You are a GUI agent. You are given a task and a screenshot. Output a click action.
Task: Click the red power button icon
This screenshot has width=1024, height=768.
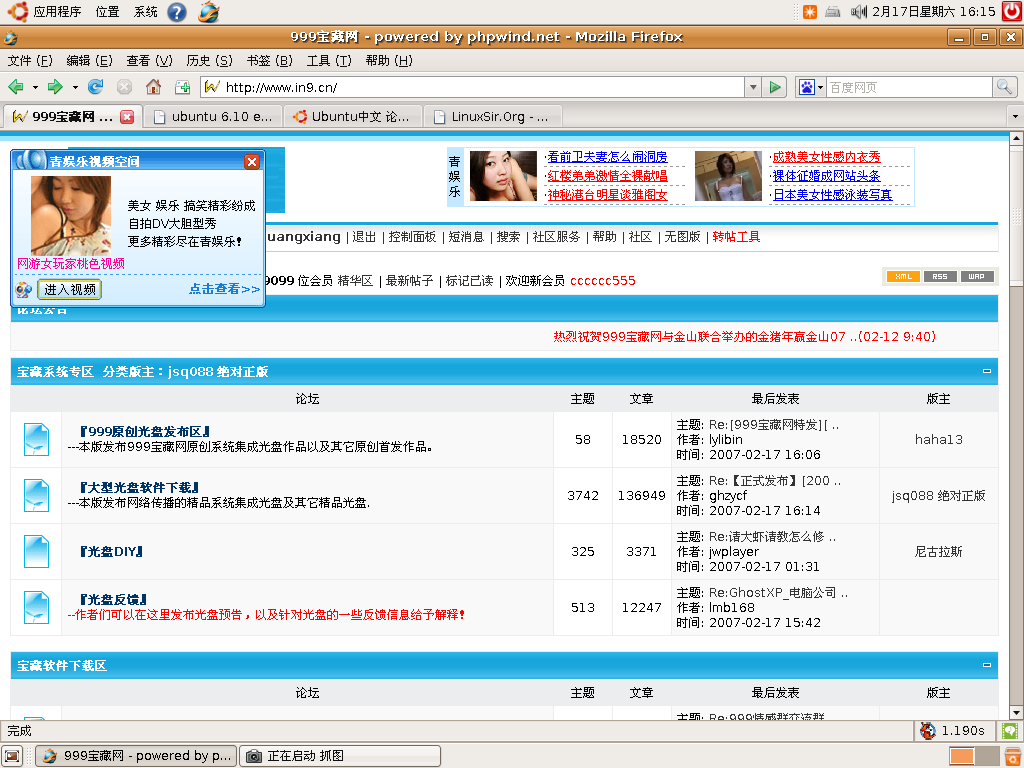pyautogui.click(x=1012, y=11)
